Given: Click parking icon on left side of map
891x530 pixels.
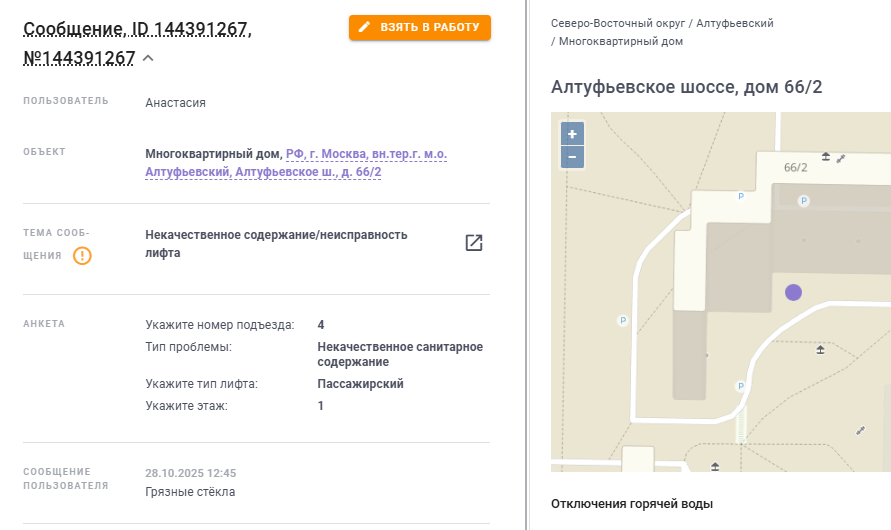Looking at the screenshot, I should pos(623,321).
